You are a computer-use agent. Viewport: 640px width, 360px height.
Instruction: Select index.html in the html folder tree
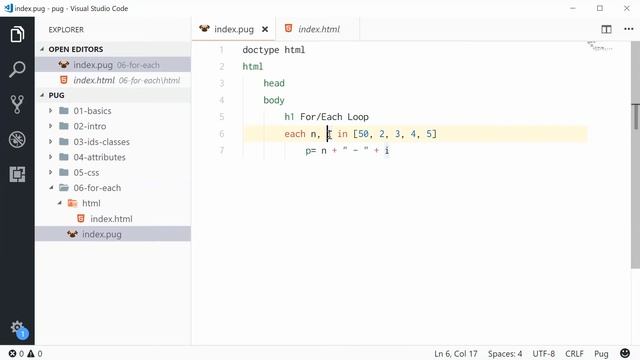113,219
